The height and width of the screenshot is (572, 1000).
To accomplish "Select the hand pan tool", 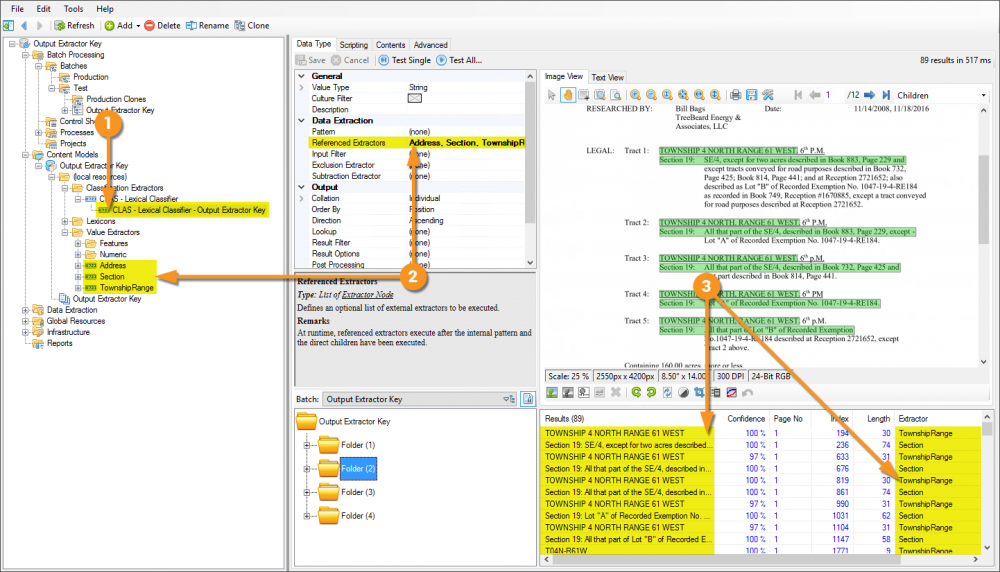I will tap(568, 95).
